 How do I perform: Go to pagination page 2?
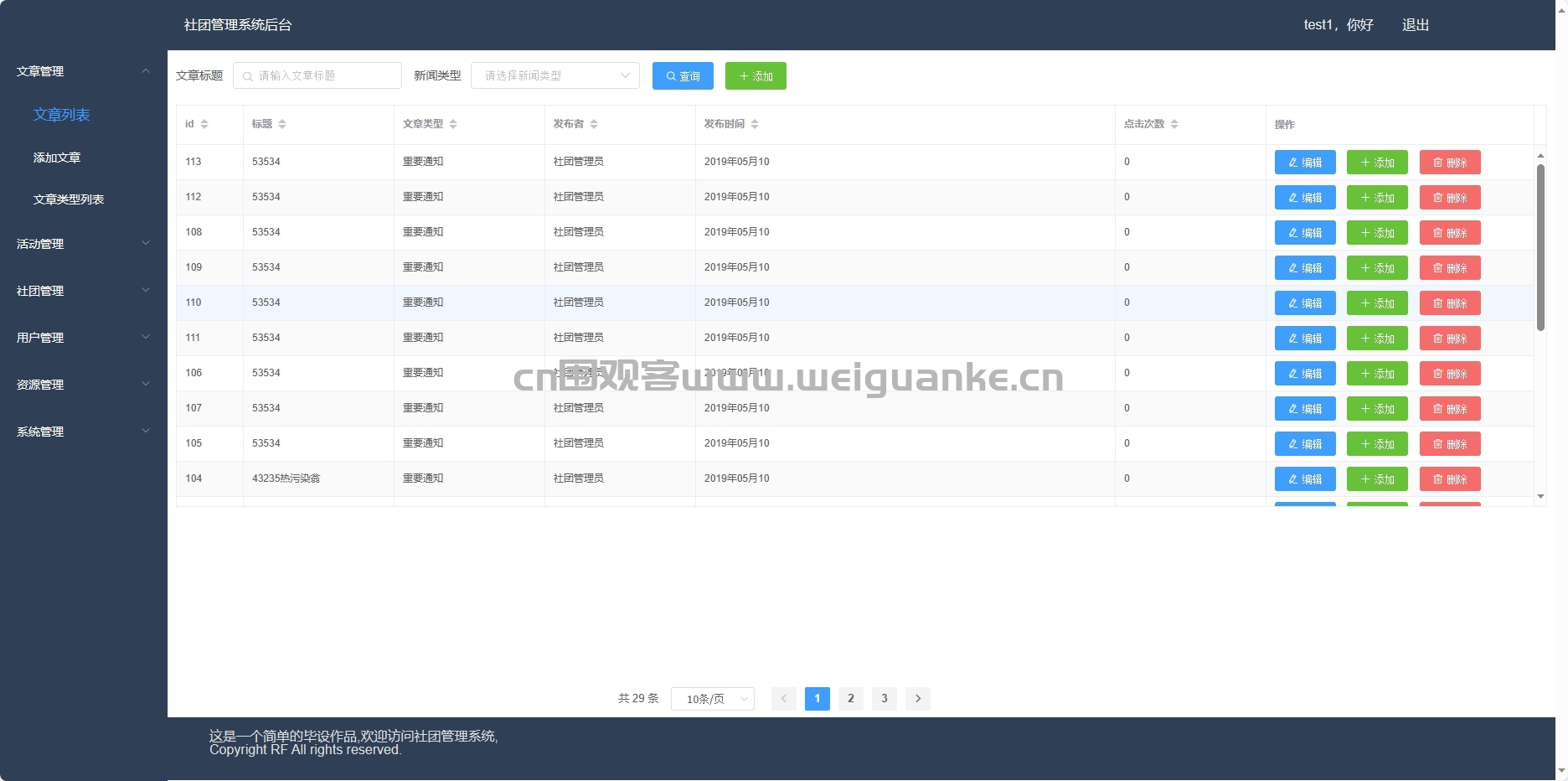851,699
